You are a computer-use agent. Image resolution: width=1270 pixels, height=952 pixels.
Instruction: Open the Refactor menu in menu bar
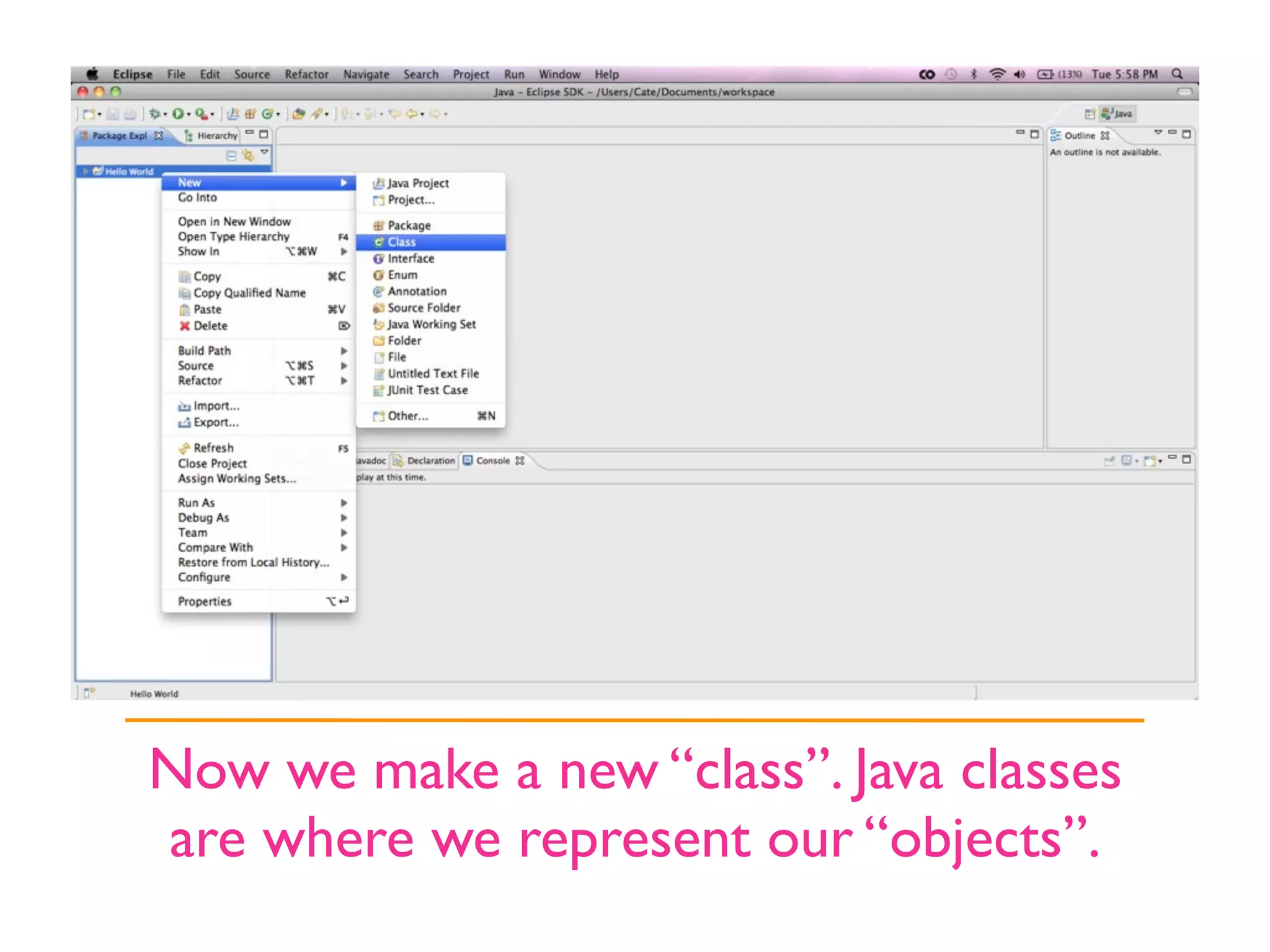(306, 74)
